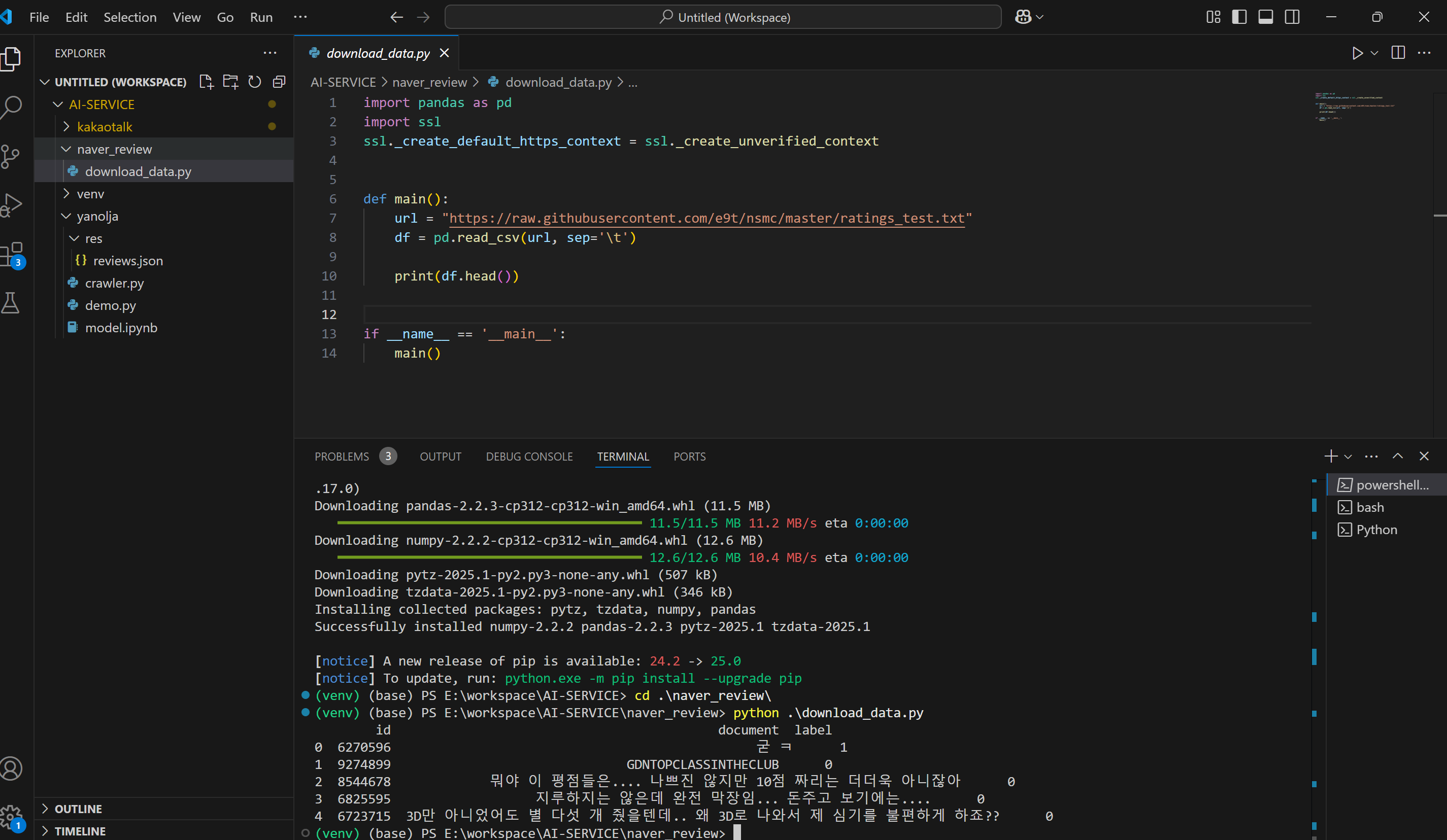Open the Extensions view icon
Image resolution: width=1447 pixels, height=840 pixels.
pos(12,254)
